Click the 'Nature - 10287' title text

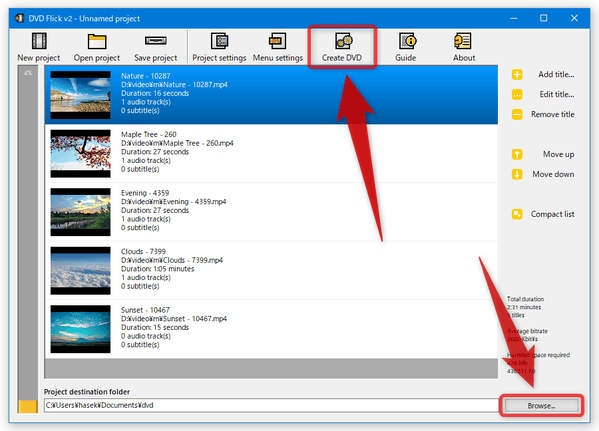[x=146, y=76]
